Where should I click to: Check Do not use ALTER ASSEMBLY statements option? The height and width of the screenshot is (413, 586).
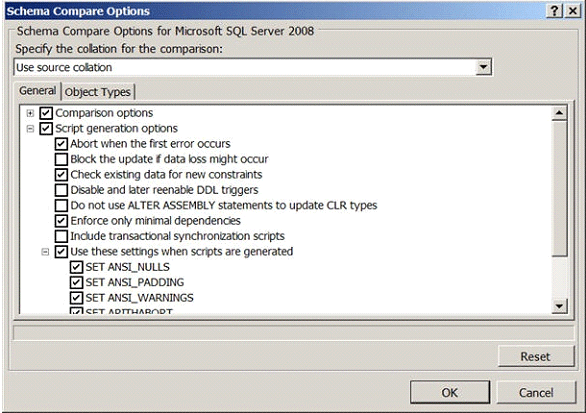point(61,205)
